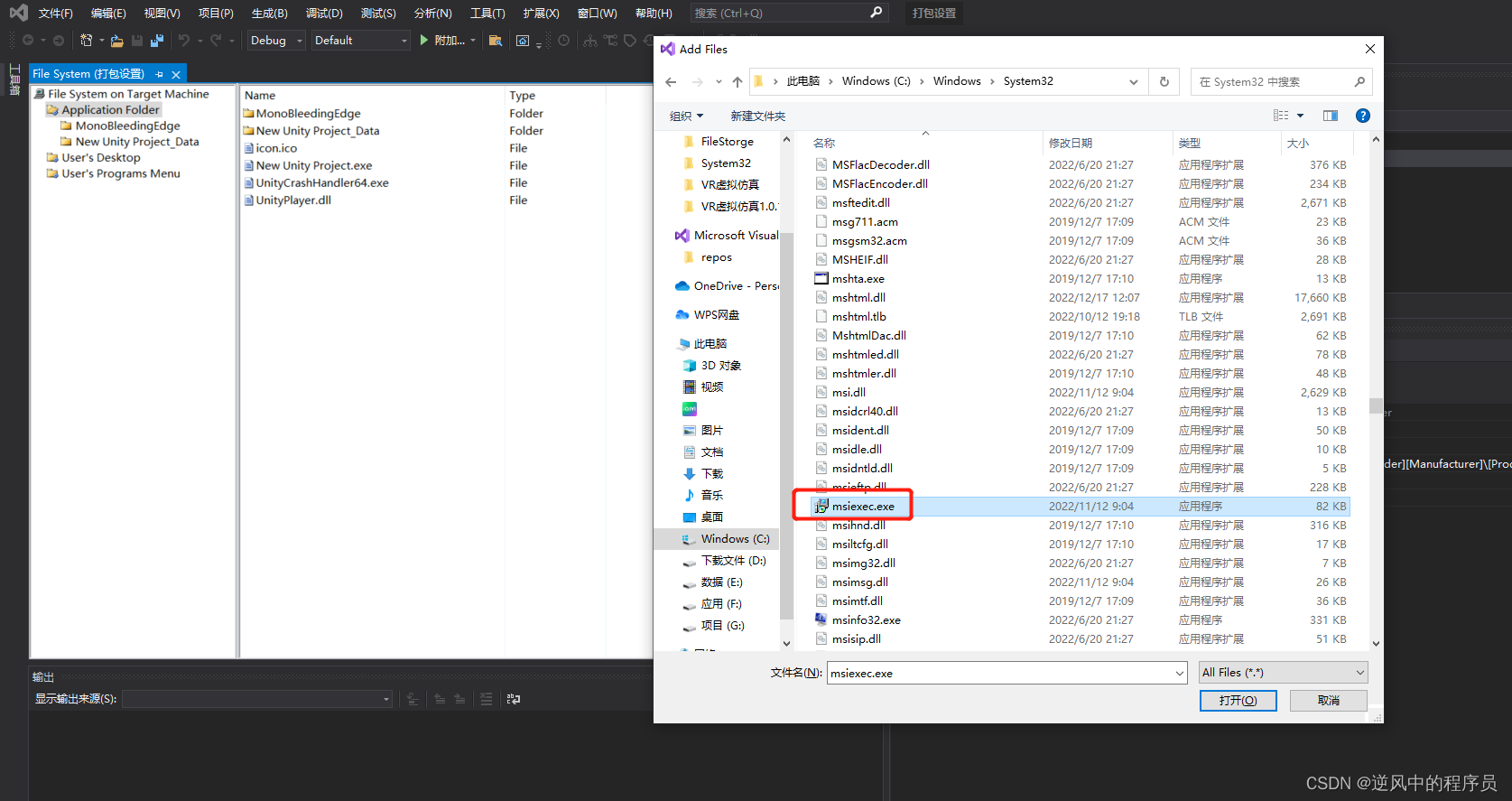The height and width of the screenshot is (801, 1512).
Task: Open the 编辑(E) menu
Action: 108,13
